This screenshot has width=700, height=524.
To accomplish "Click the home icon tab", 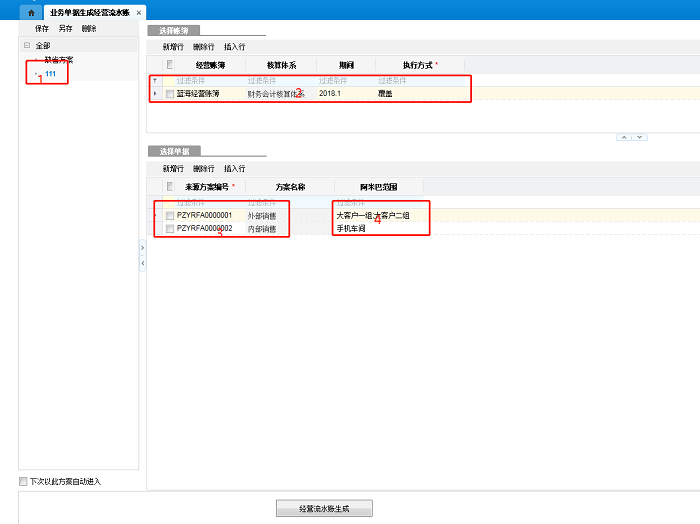I will point(32,12).
